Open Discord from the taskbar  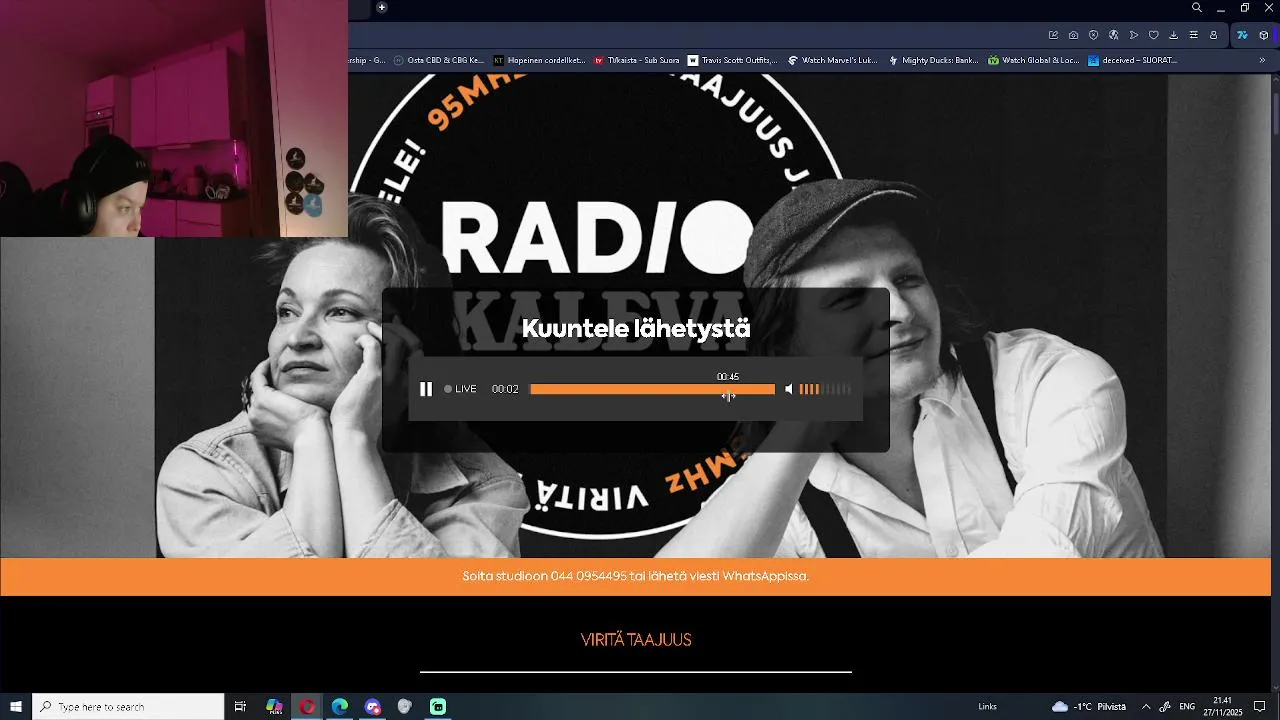(x=373, y=706)
